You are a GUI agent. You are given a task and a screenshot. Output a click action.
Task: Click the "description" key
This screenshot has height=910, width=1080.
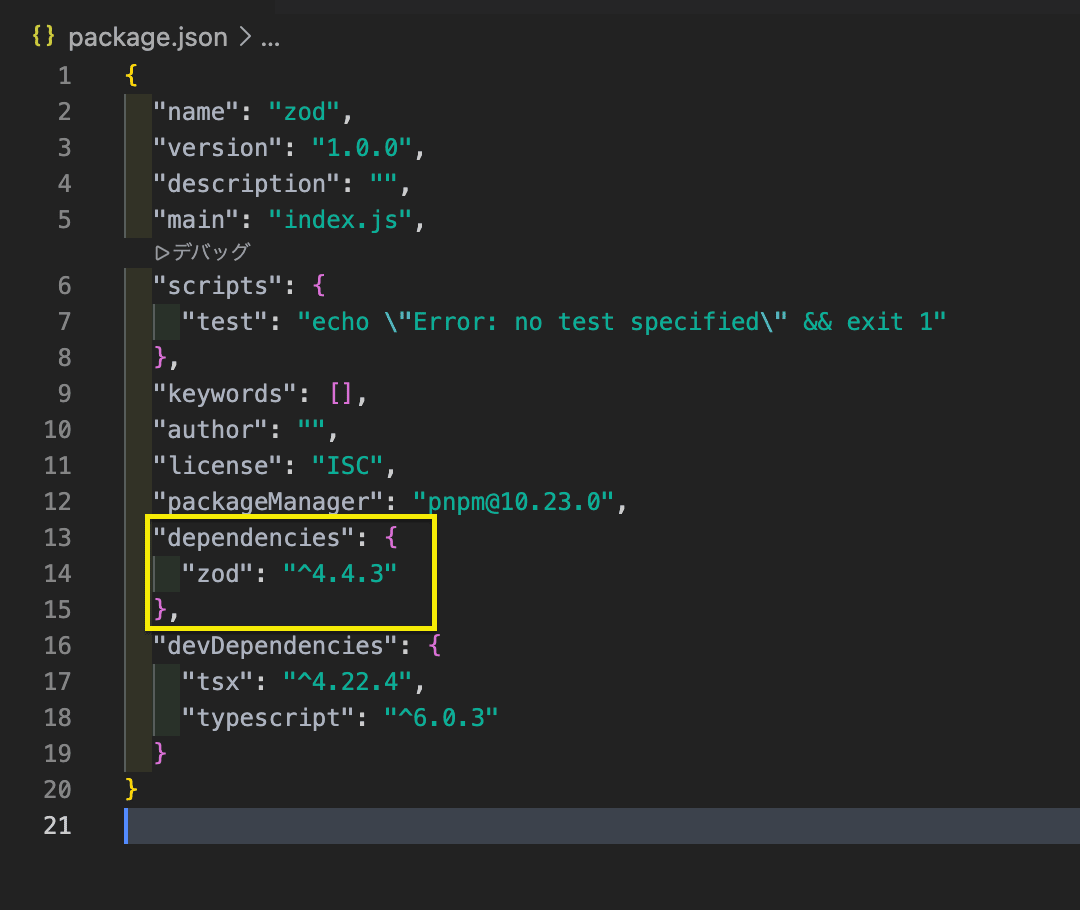247,184
